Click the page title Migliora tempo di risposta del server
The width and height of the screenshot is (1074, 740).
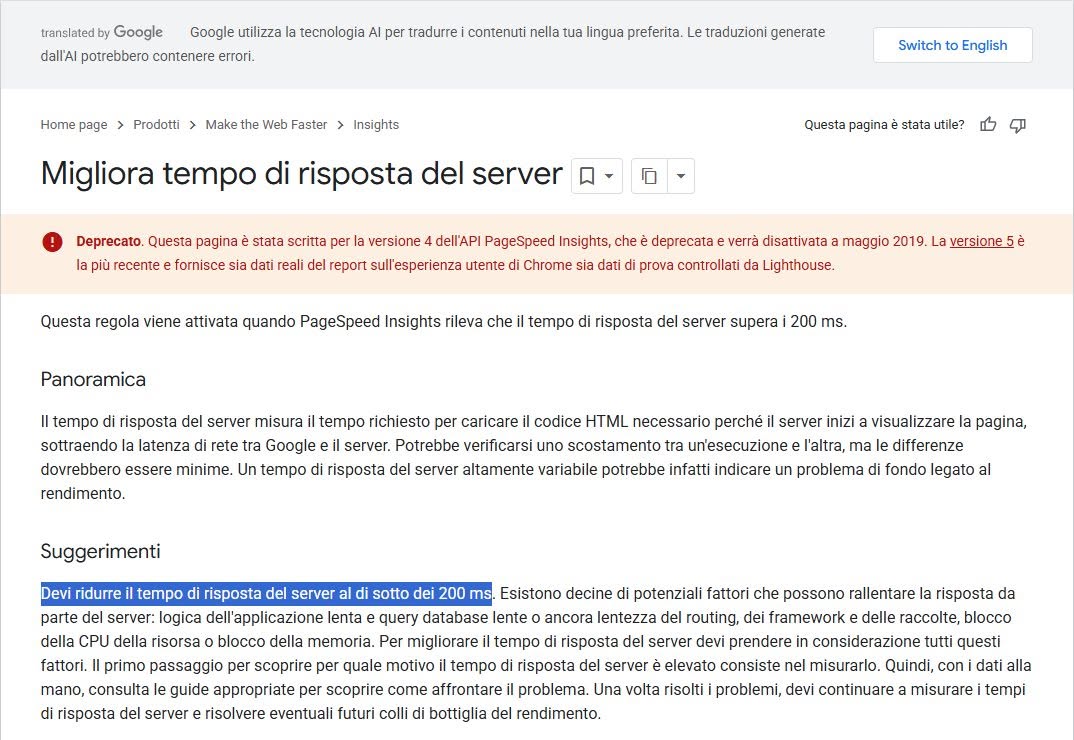pyautogui.click(x=301, y=173)
